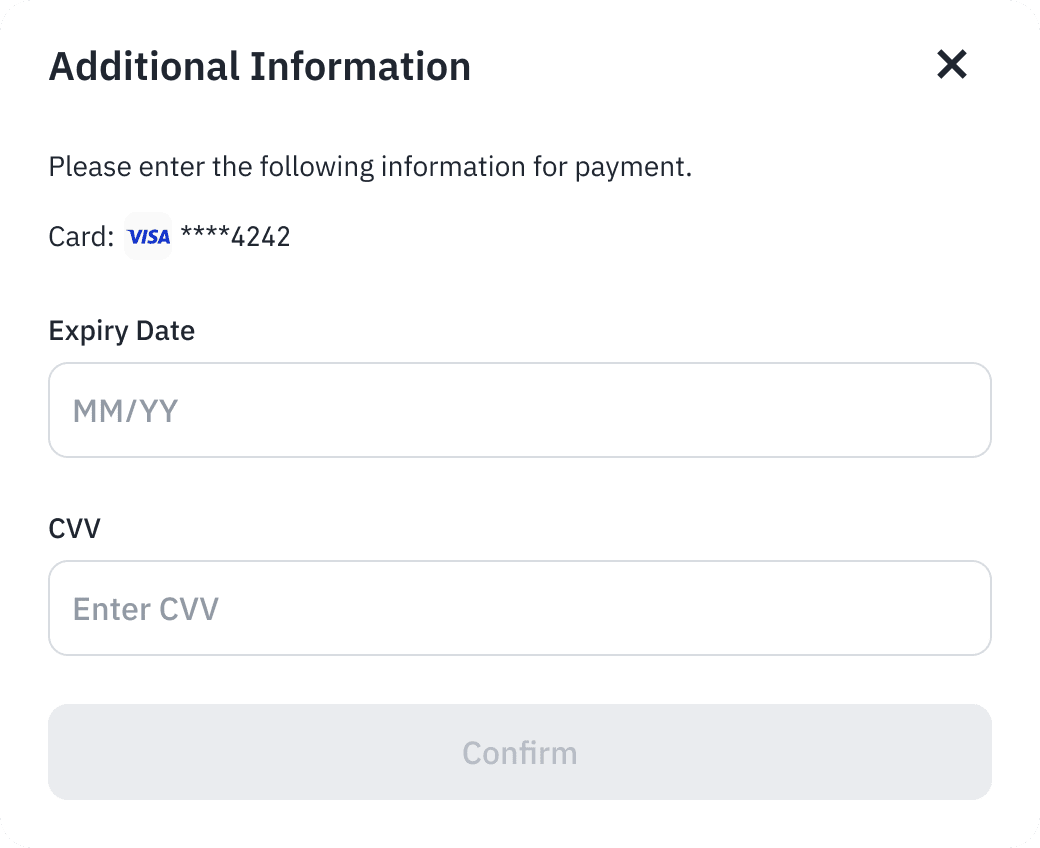Image resolution: width=1040 pixels, height=848 pixels.
Task: Click the payment instruction sentence
Action: point(370,166)
